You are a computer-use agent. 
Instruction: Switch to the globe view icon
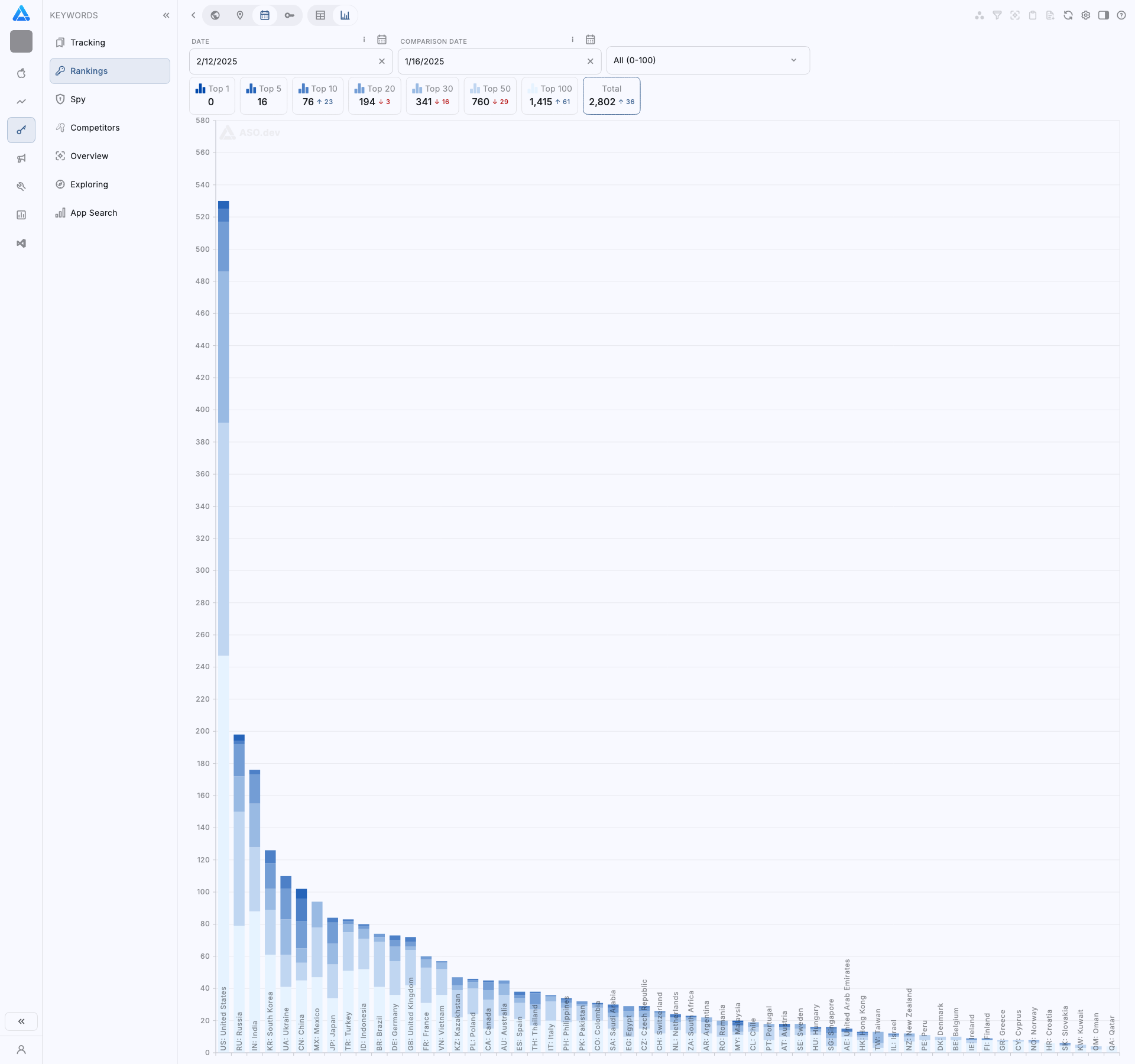tap(215, 15)
